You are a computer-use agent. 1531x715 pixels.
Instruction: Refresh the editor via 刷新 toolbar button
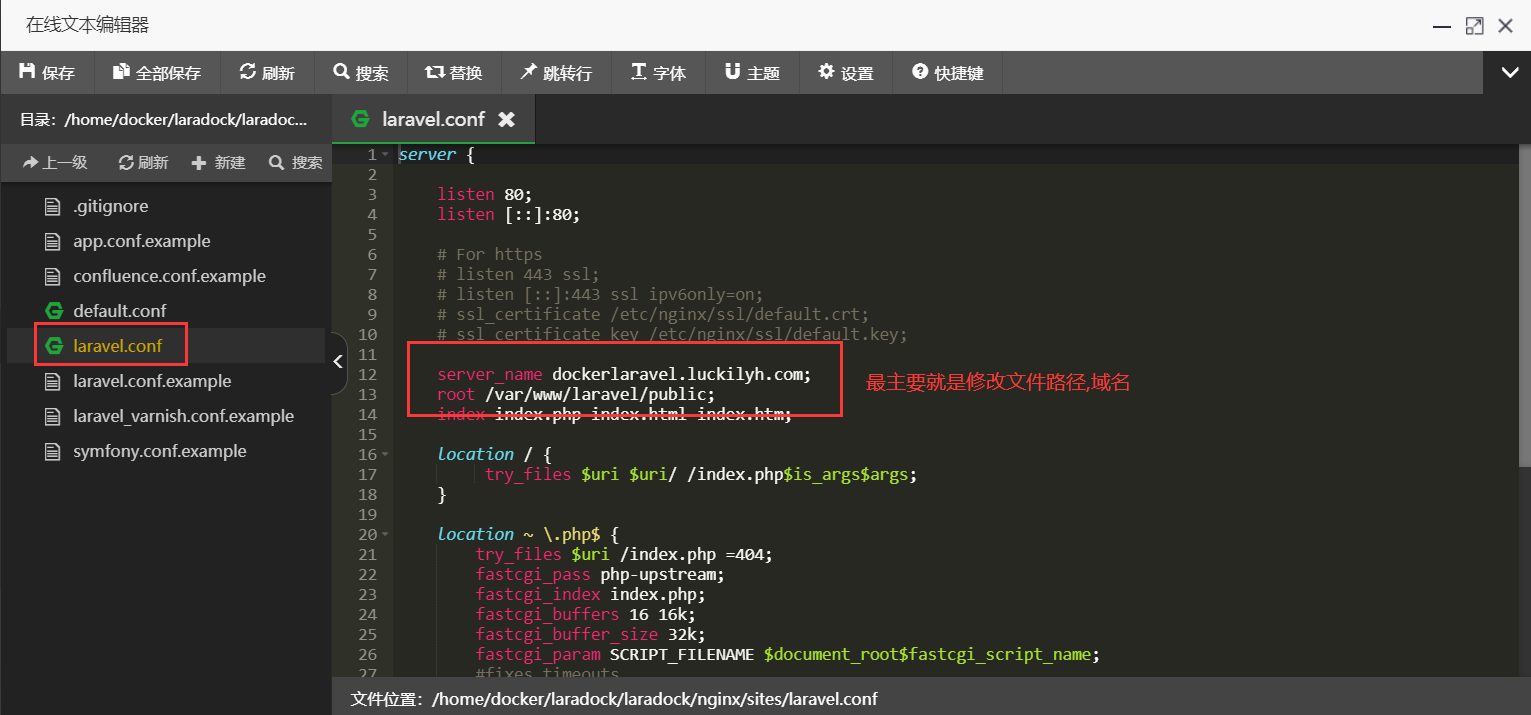(267, 73)
